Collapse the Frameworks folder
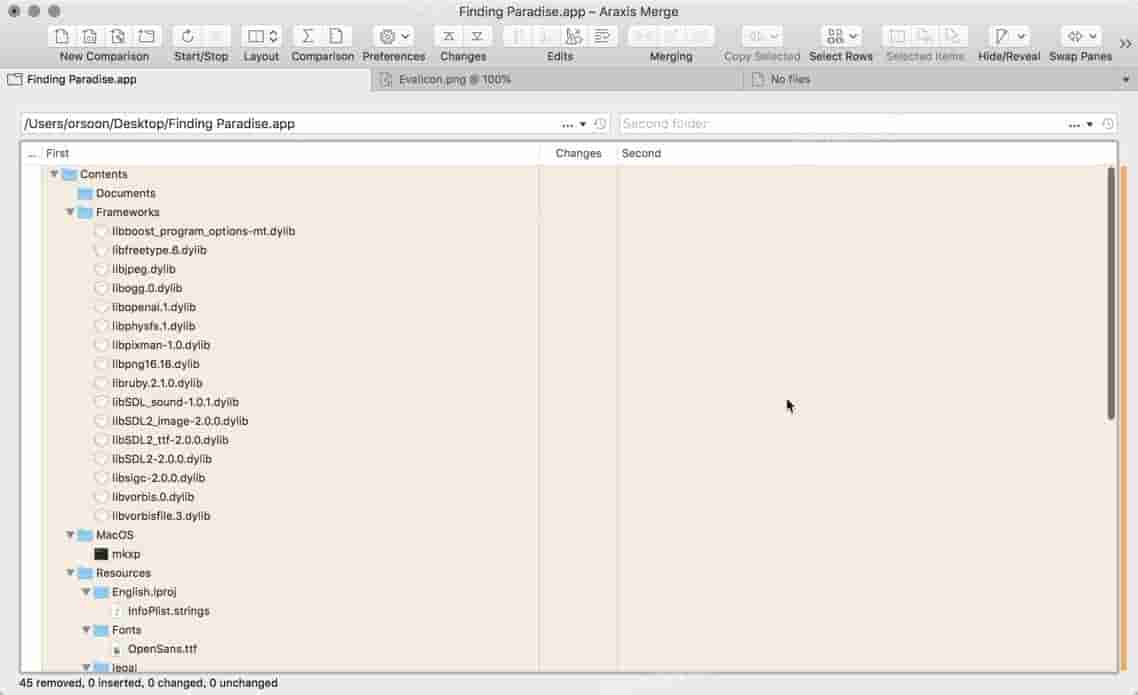Image resolution: width=1138 pixels, height=695 pixels. pos(70,212)
